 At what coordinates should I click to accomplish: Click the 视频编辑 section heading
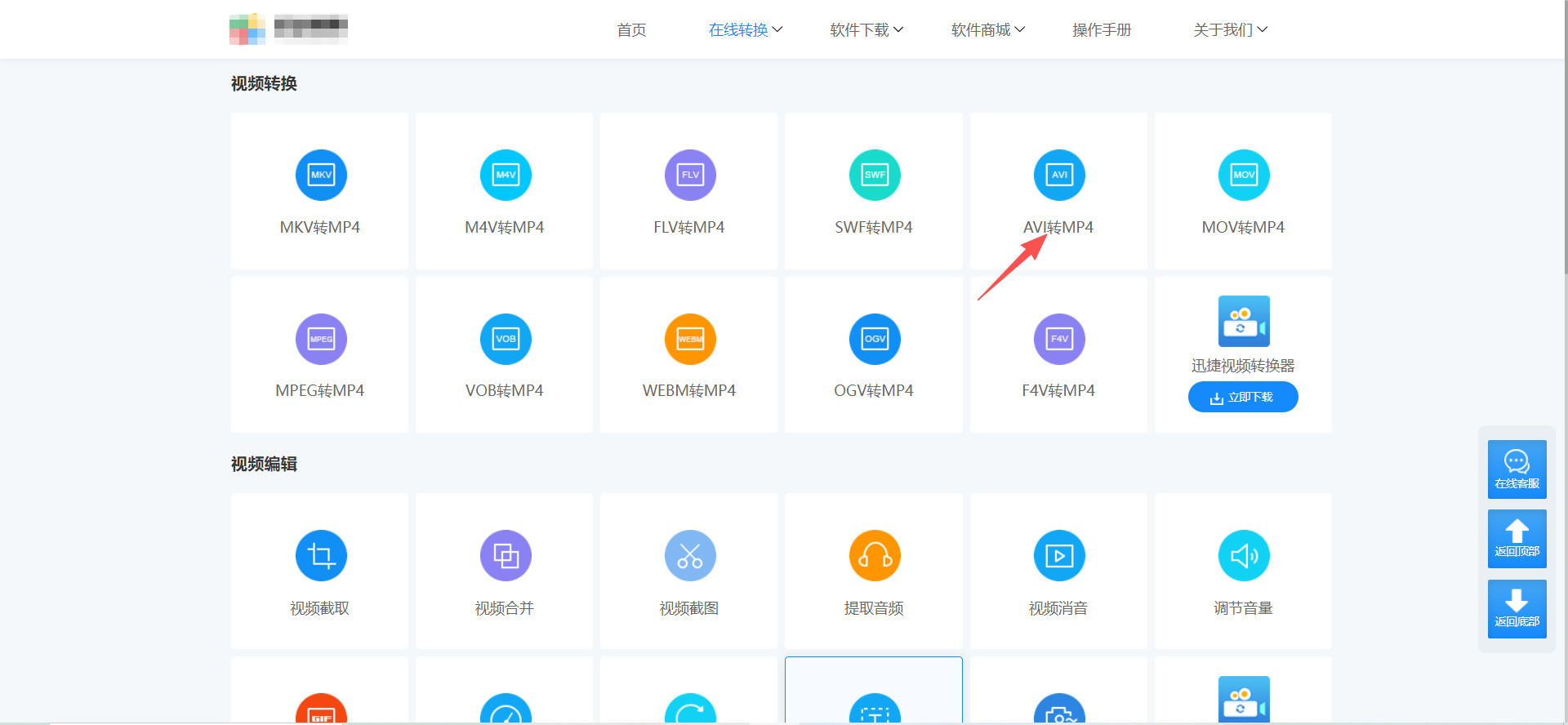click(x=264, y=465)
